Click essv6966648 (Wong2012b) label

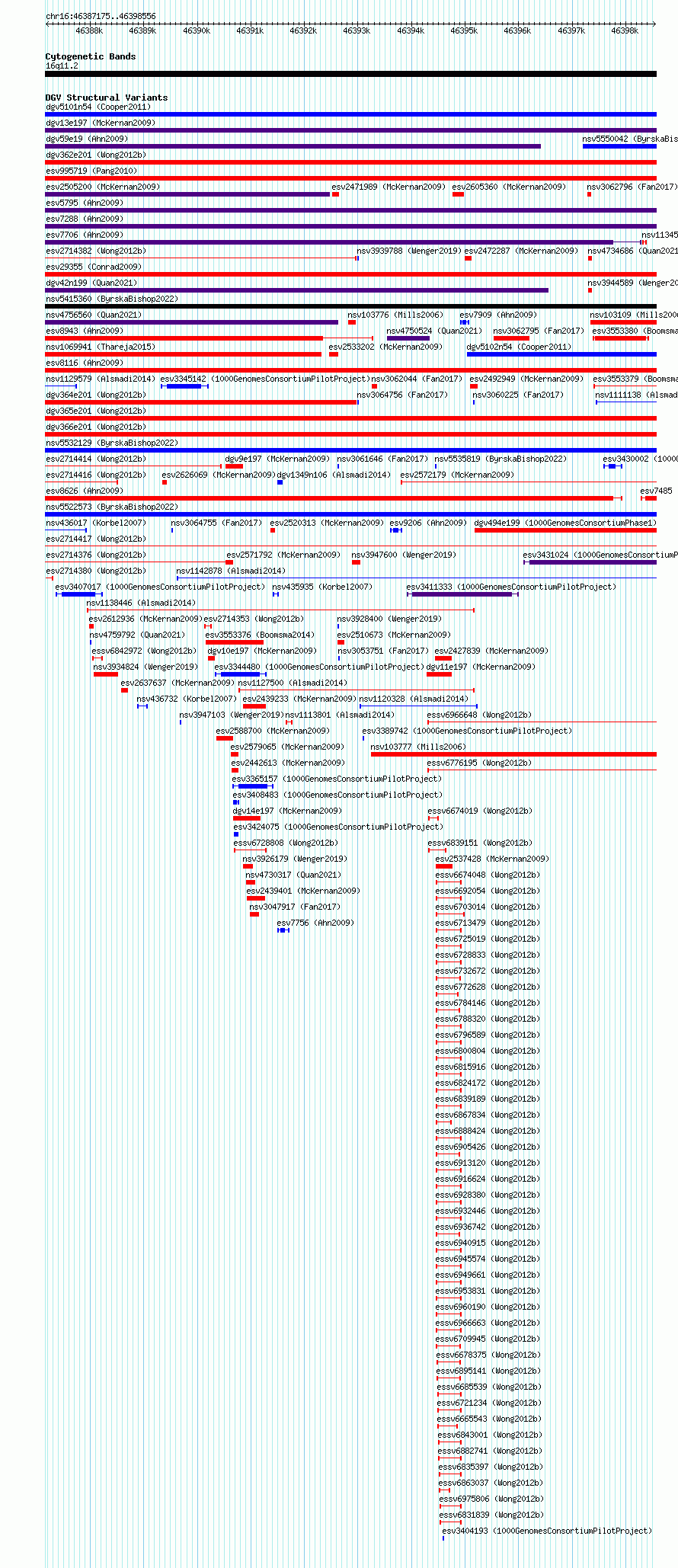point(479,715)
